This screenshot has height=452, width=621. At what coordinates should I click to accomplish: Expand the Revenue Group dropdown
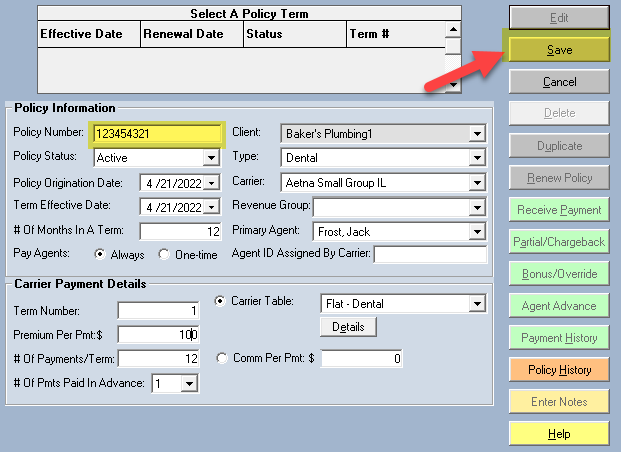click(476, 208)
